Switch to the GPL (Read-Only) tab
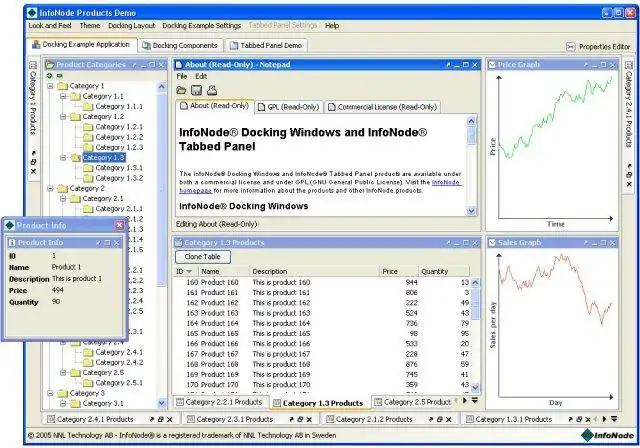 click(289, 107)
